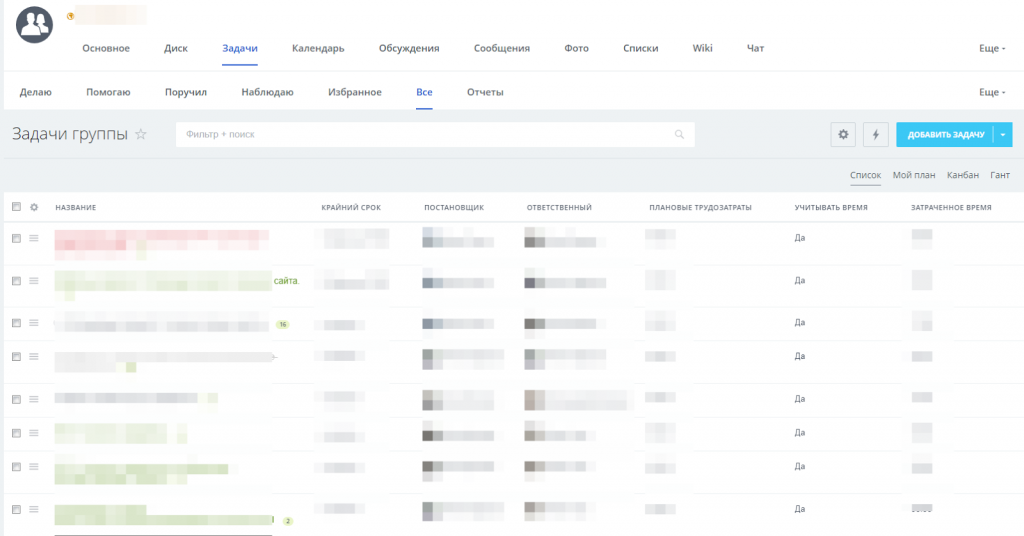Sort by the Ответственный column header
The height and width of the screenshot is (536, 1024).
(x=559, y=208)
